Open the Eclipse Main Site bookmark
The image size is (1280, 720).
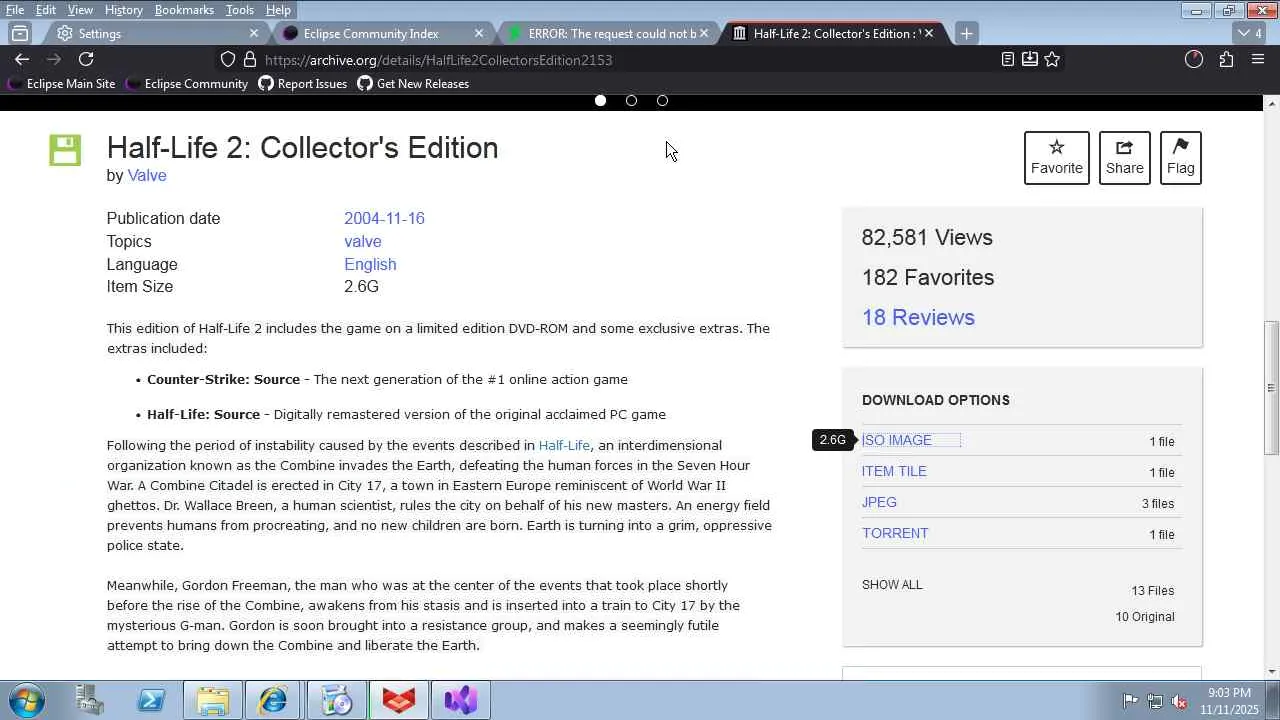point(61,84)
